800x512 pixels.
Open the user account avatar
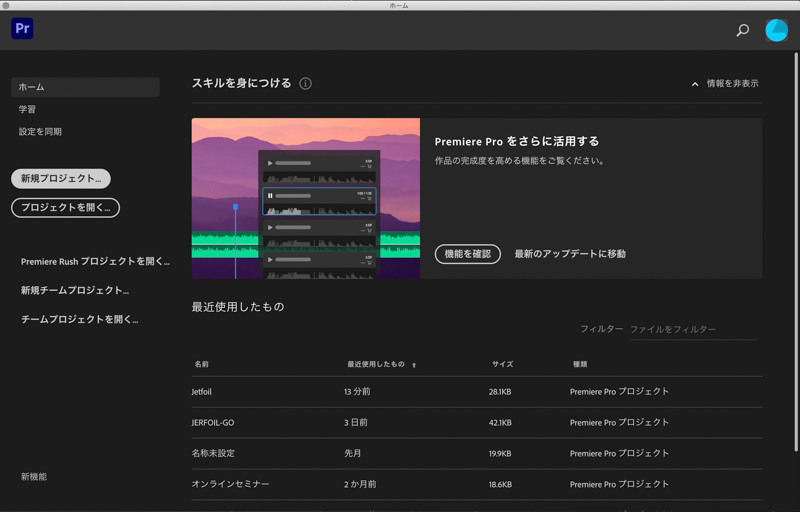pyautogui.click(x=776, y=30)
